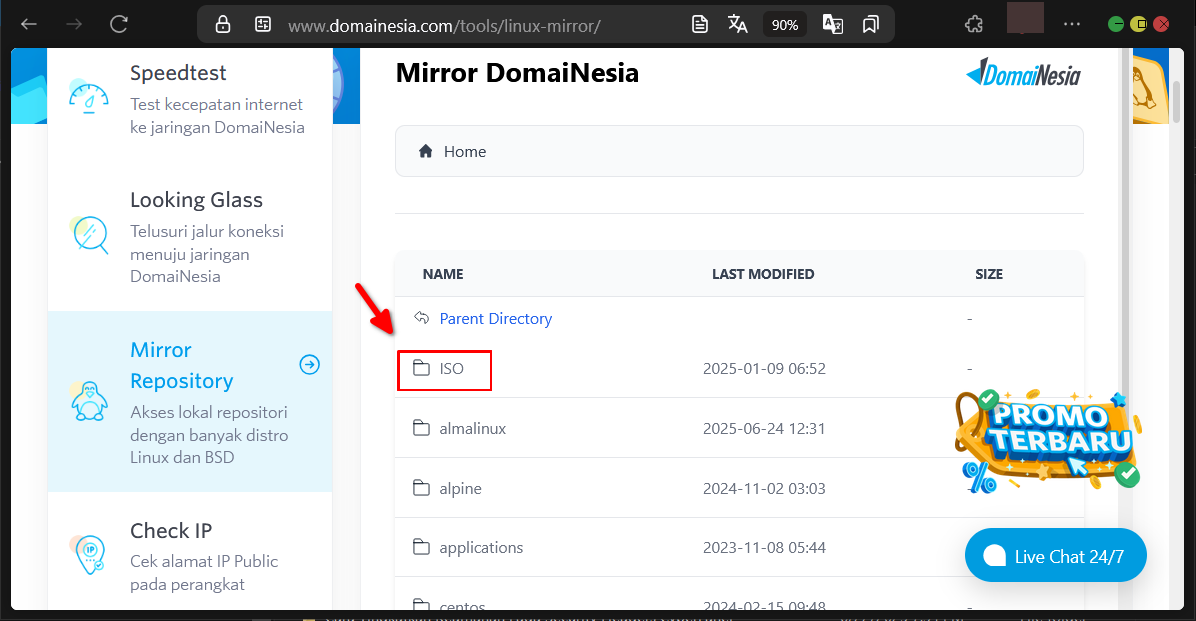Click the Check IP location pin icon
This screenshot has height=621, width=1196.
90,555
